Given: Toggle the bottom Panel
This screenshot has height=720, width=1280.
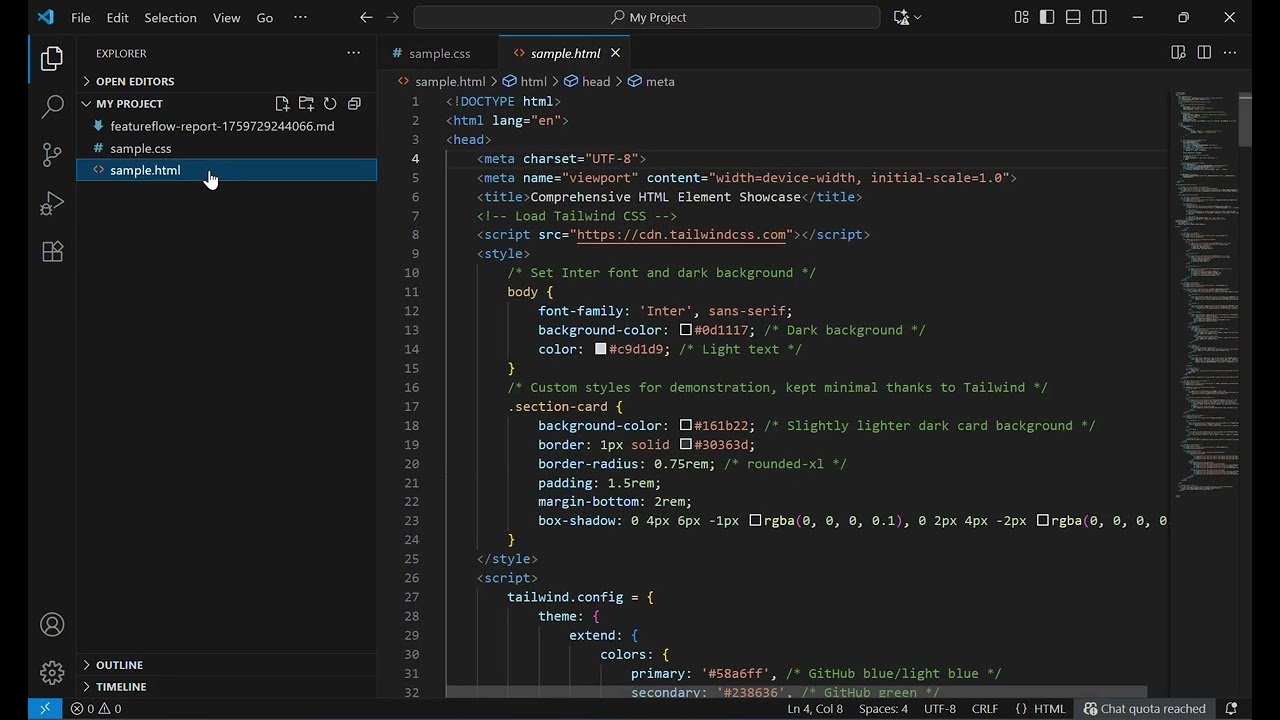Looking at the screenshot, I should click(x=1073, y=17).
